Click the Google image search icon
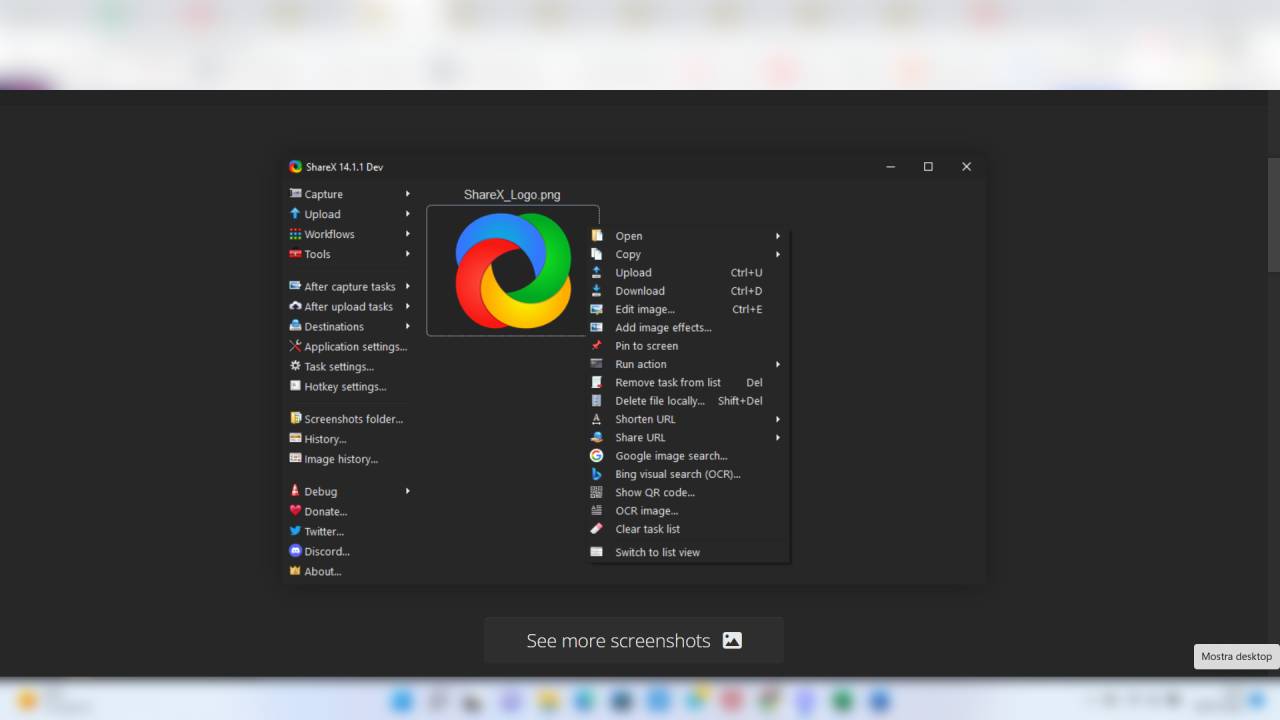Viewport: 1280px width, 720px height. coord(597,456)
